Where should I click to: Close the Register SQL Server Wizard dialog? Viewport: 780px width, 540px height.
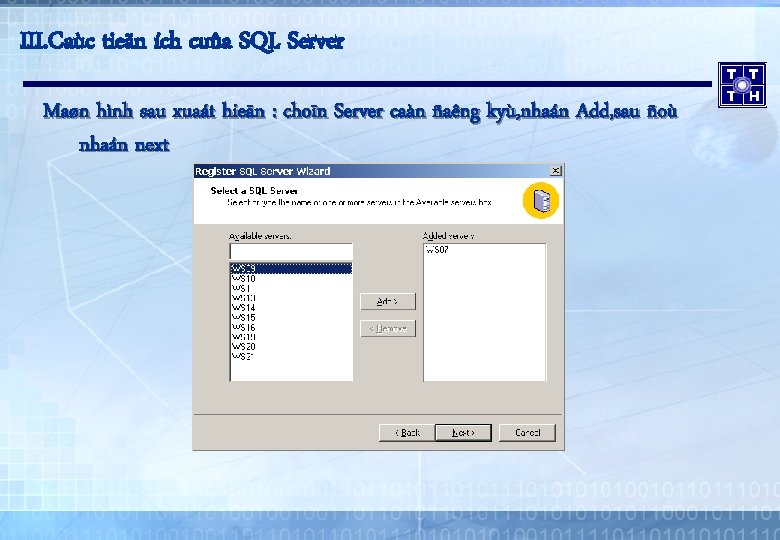[556, 171]
